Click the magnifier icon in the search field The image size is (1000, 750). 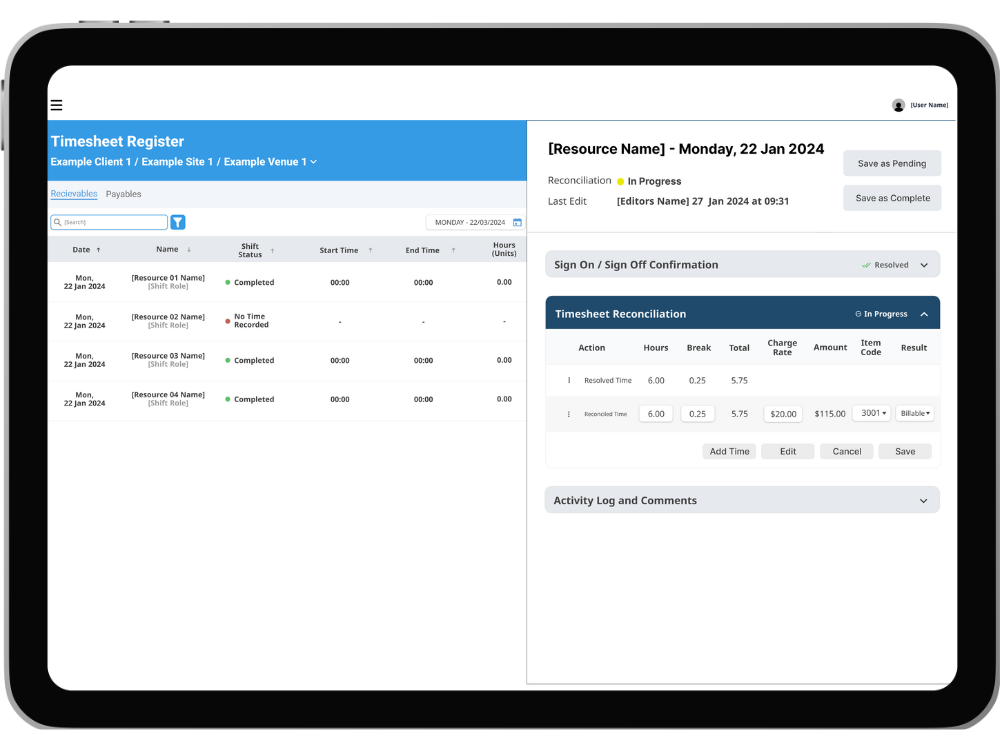[x=59, y=221]
